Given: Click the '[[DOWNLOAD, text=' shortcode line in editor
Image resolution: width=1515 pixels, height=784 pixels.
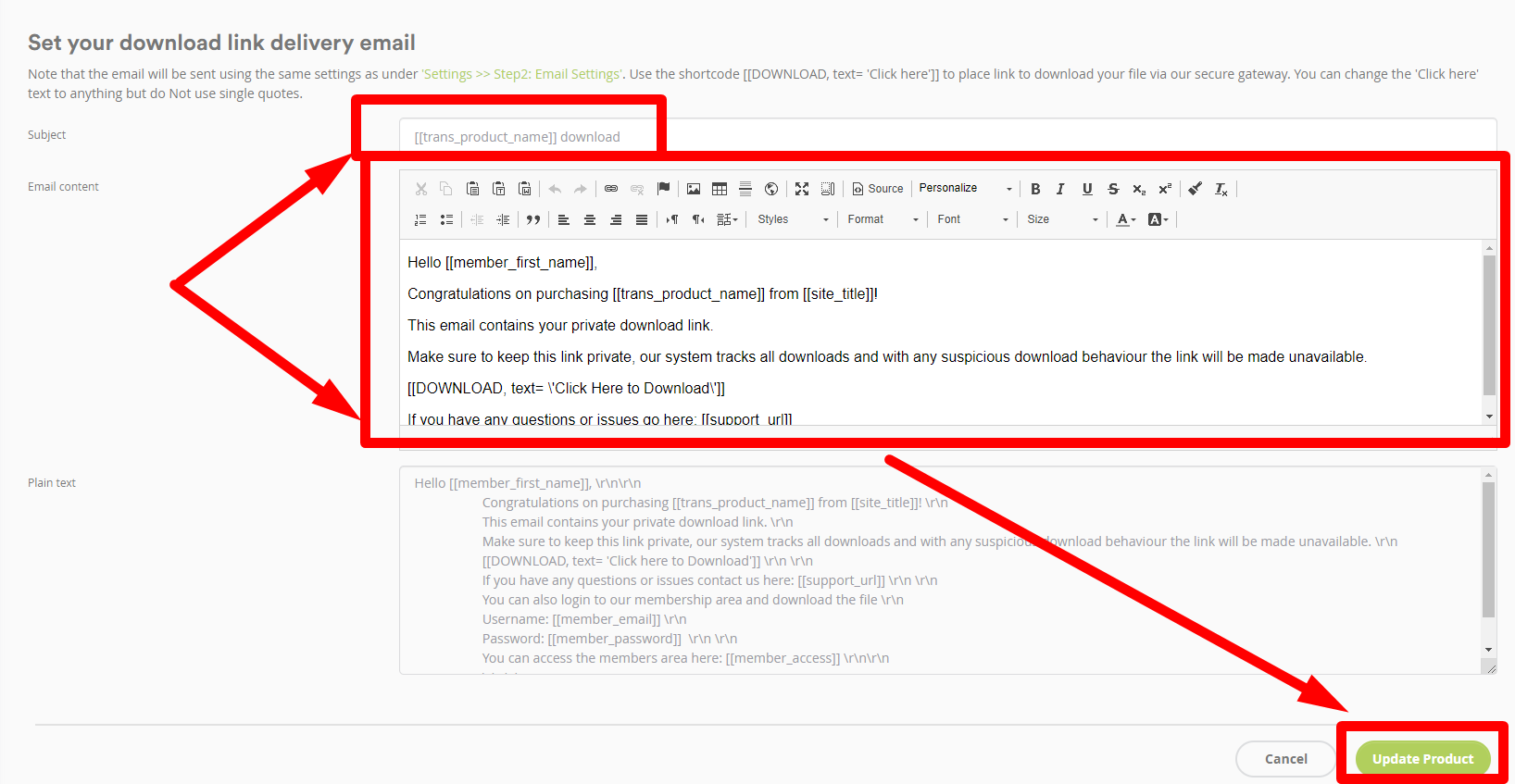Looking at the screenshot, I should (x=567, y=389).
